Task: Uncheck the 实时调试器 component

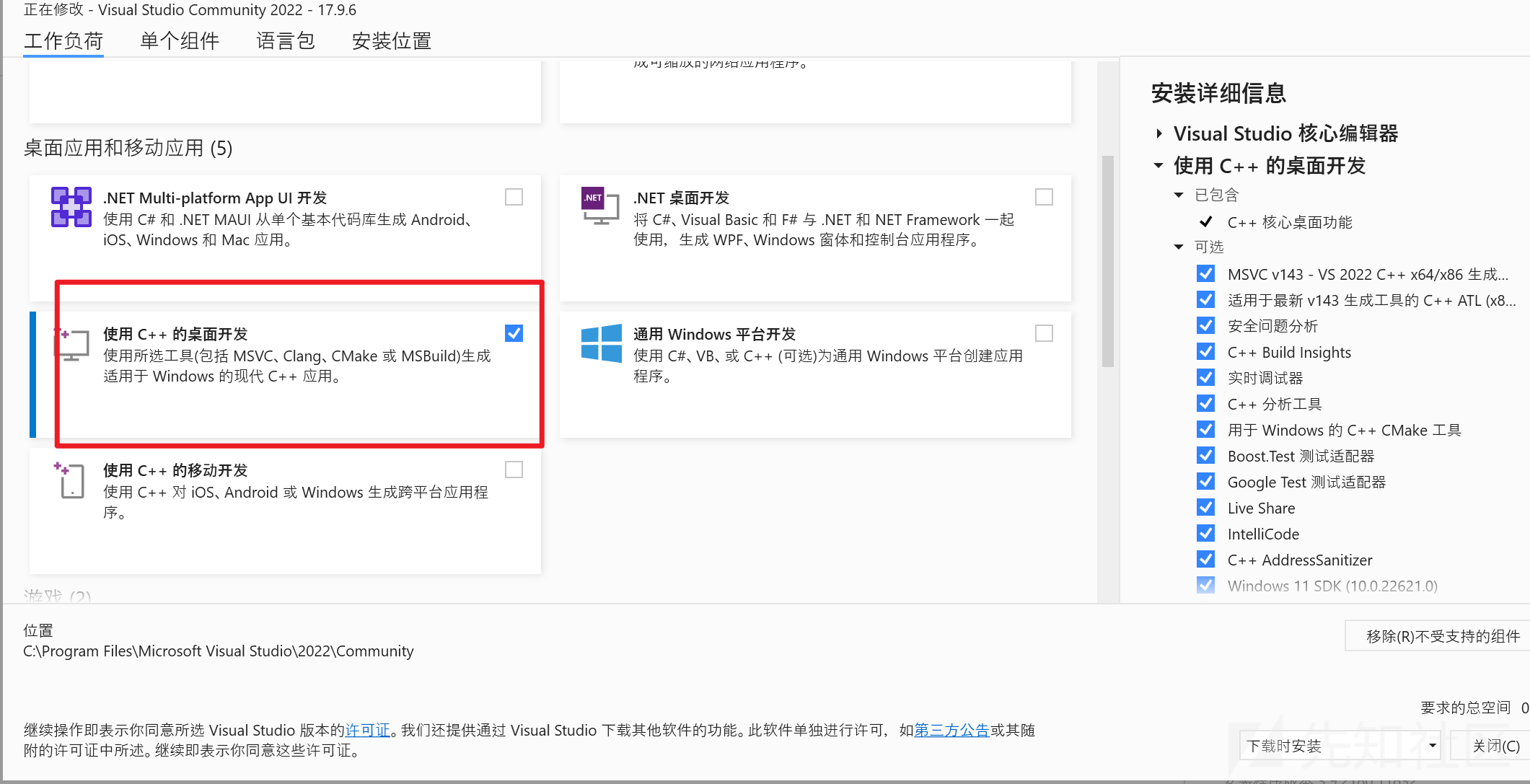Action: [x=1205, y=378]
